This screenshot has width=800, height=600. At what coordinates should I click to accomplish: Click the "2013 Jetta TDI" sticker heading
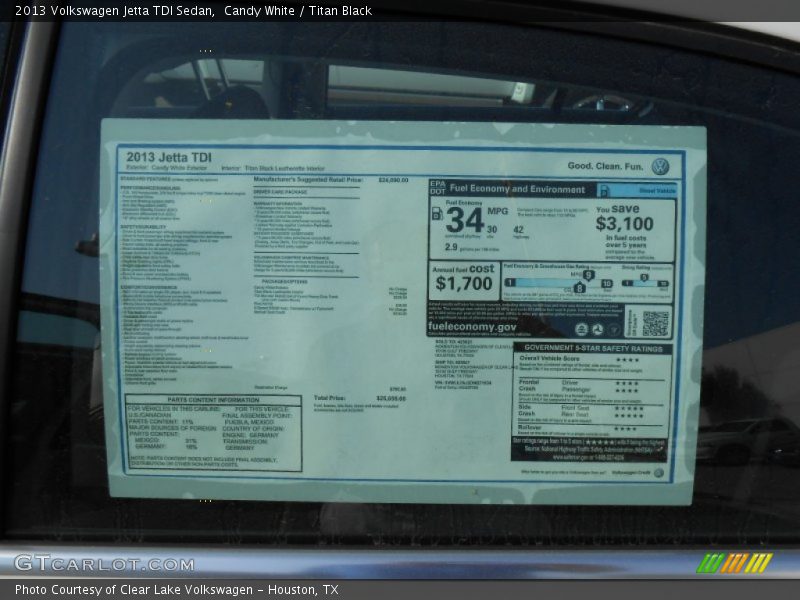tap(169, 157)
